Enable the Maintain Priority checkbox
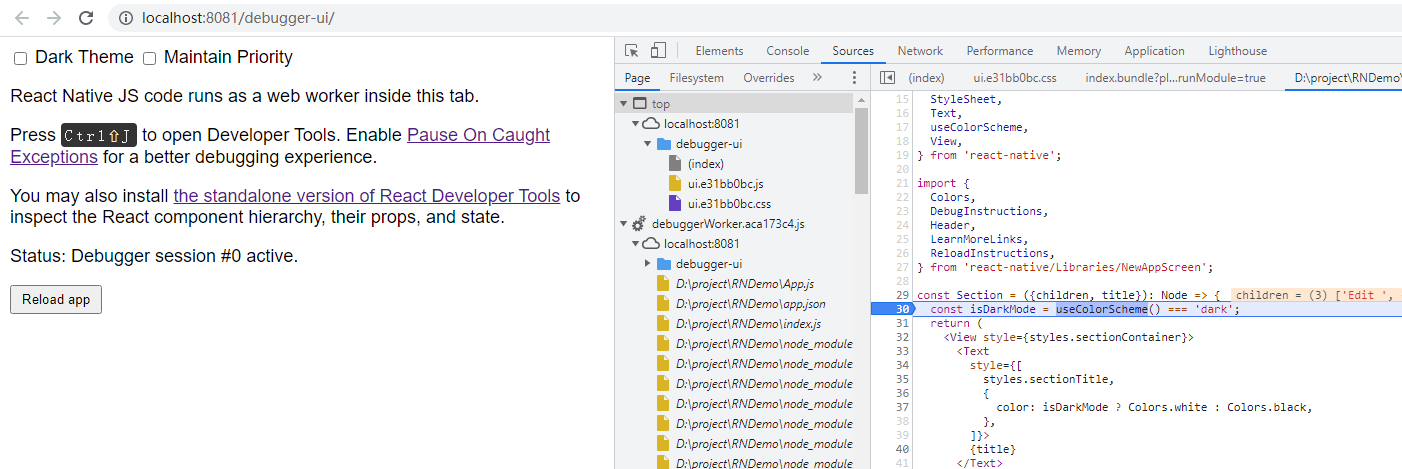The height and width of the screenshot is (469, 1402). [x=149, y=59]
